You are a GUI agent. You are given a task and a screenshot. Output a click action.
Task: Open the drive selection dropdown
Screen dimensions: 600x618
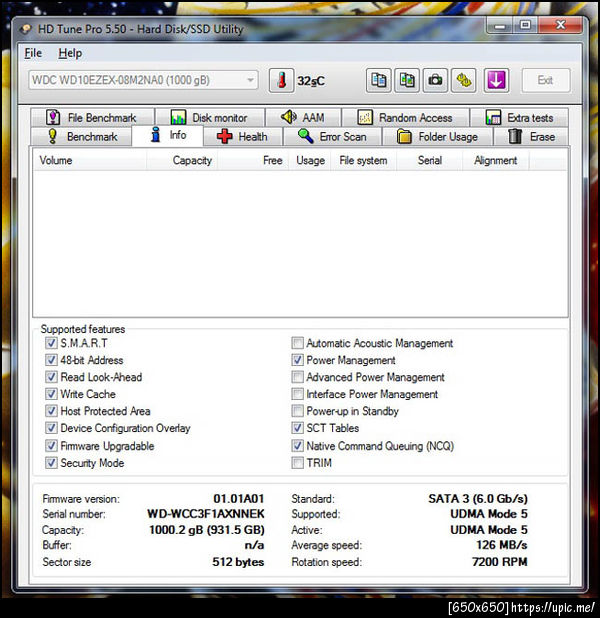pos(143,80)
